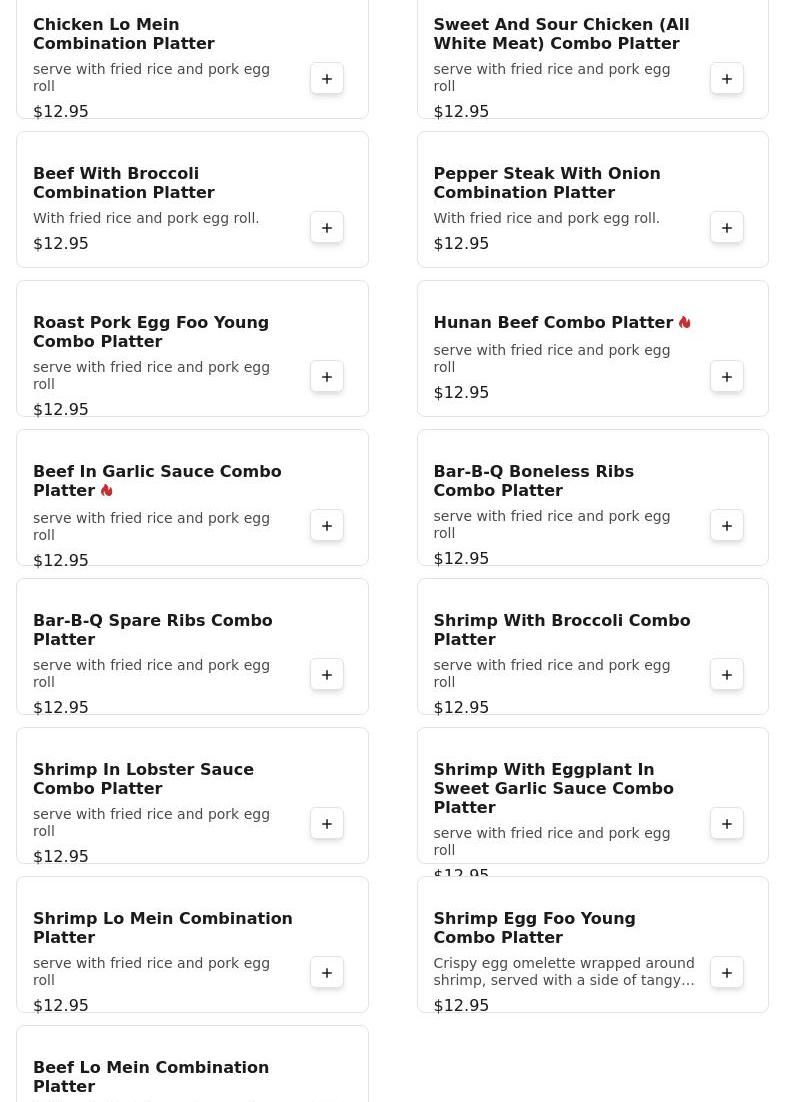785x1102 pixels.
Task: Add Shrimp With Broccoli Combo Platter
Action: tap(727, 675)
